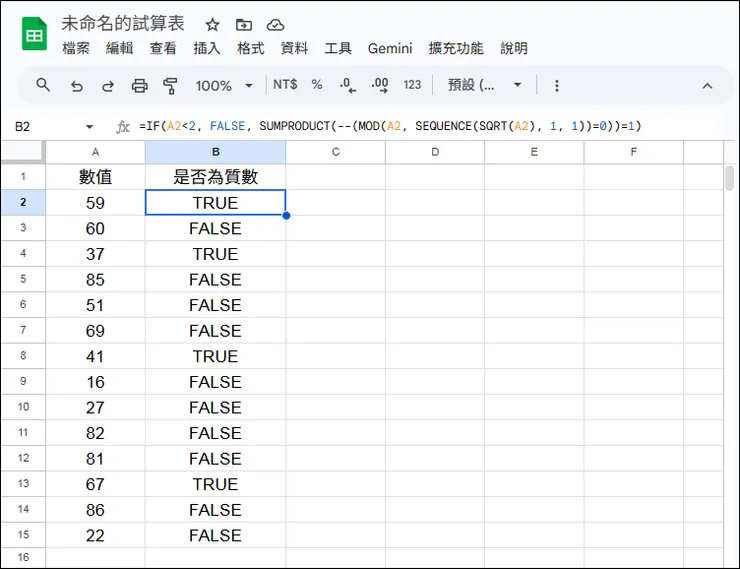Select the paint format roller

pos(170,86)
